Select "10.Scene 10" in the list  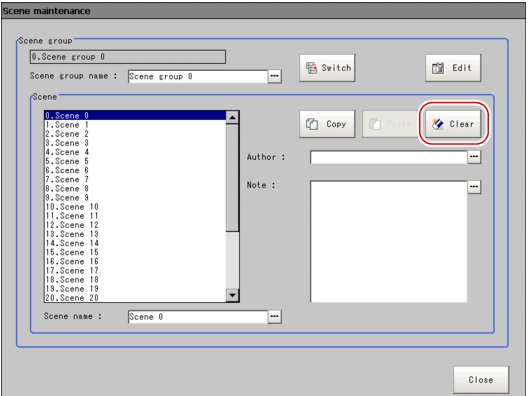(x=135, y=207)
